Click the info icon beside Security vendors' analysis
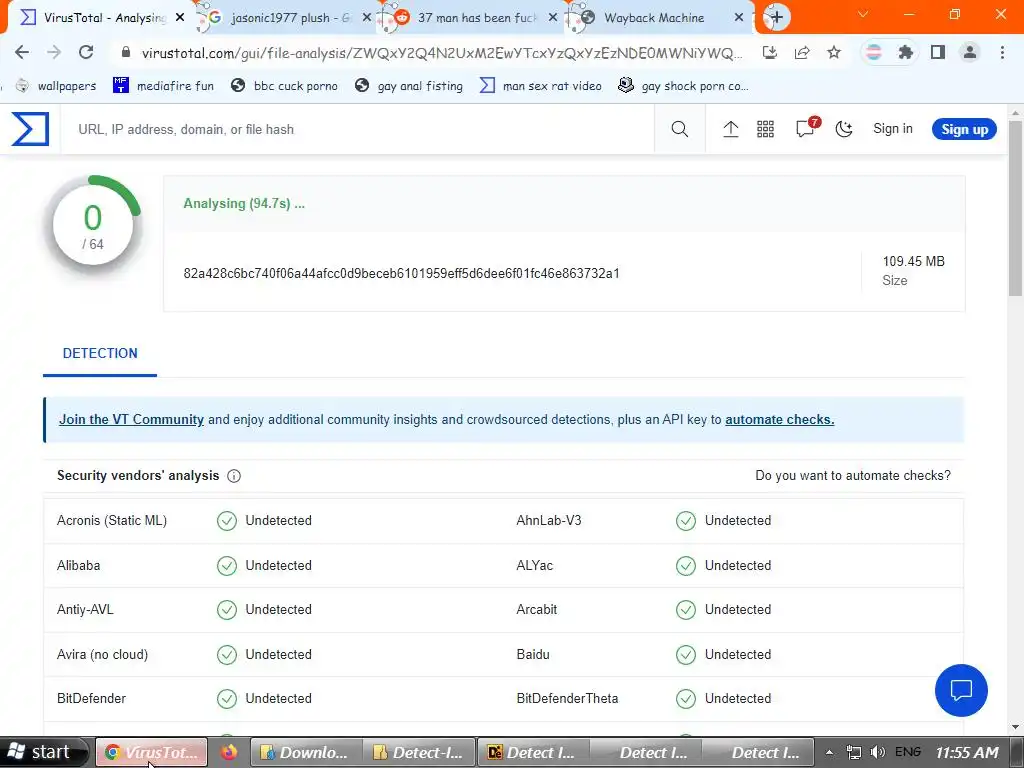Viewport: 1024px width, 768px height. point(234,476)
